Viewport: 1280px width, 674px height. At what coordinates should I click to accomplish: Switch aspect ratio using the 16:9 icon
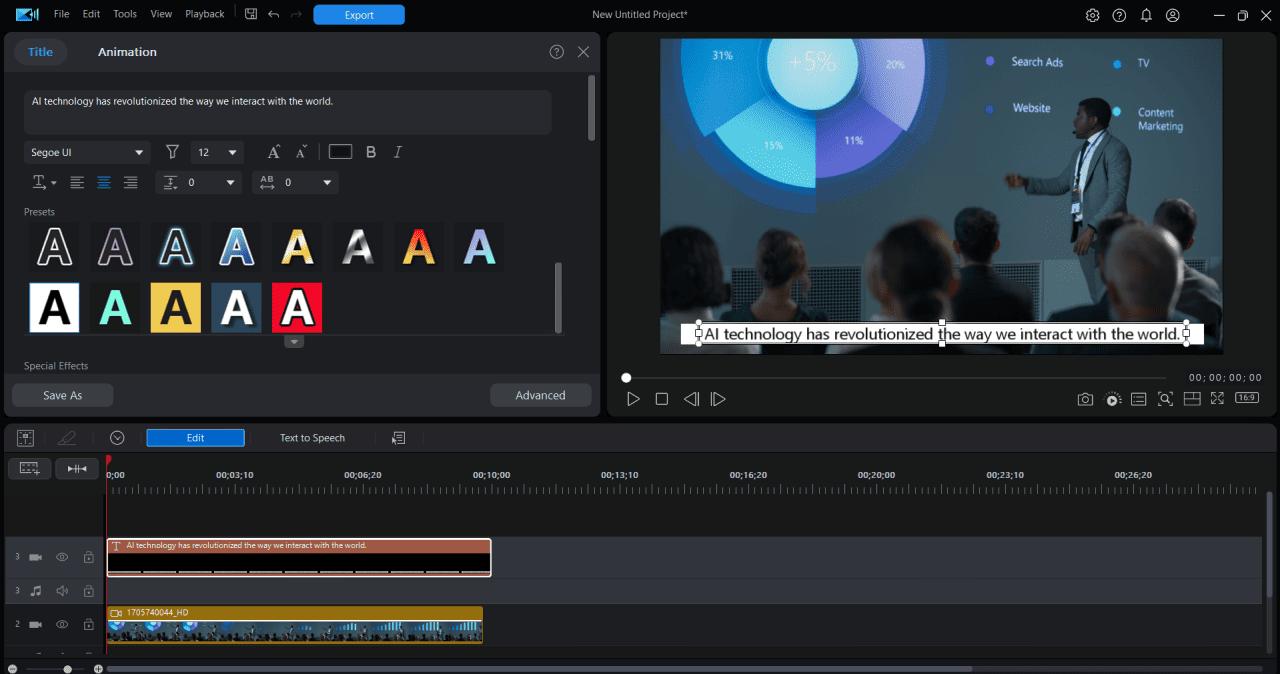point(1246,398)
